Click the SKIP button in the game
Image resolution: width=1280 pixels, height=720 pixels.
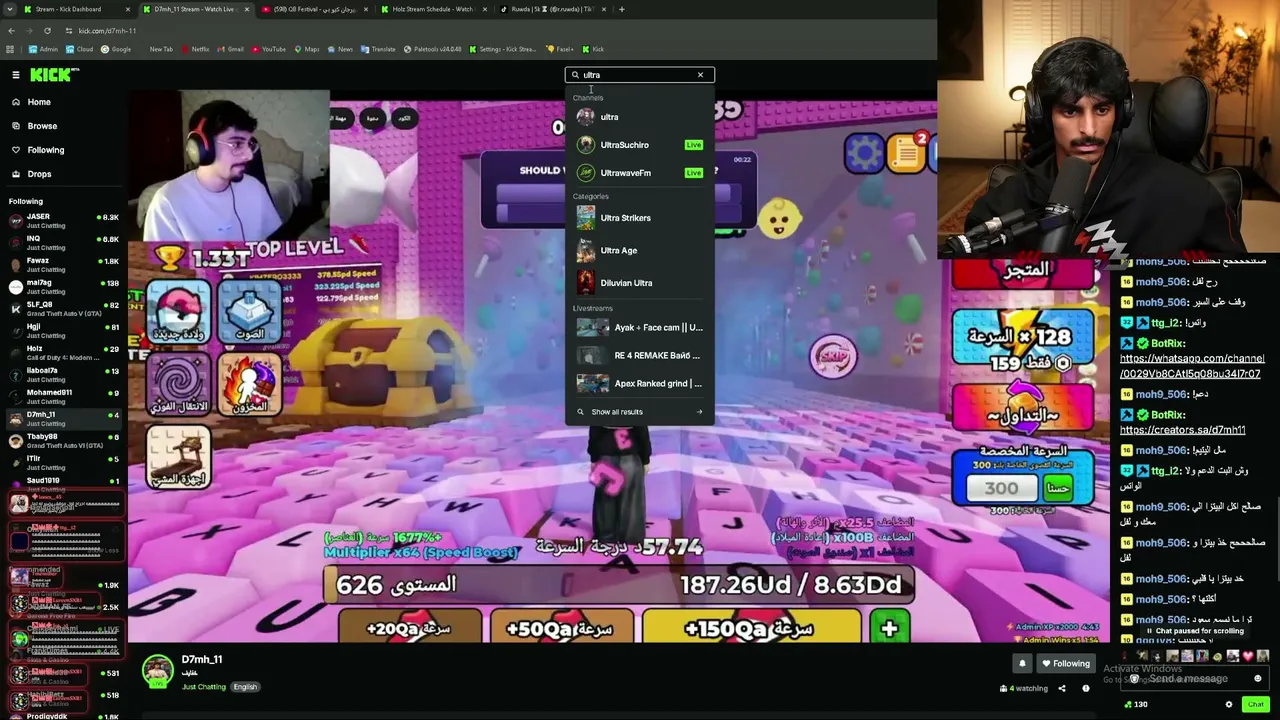[834, 355]
